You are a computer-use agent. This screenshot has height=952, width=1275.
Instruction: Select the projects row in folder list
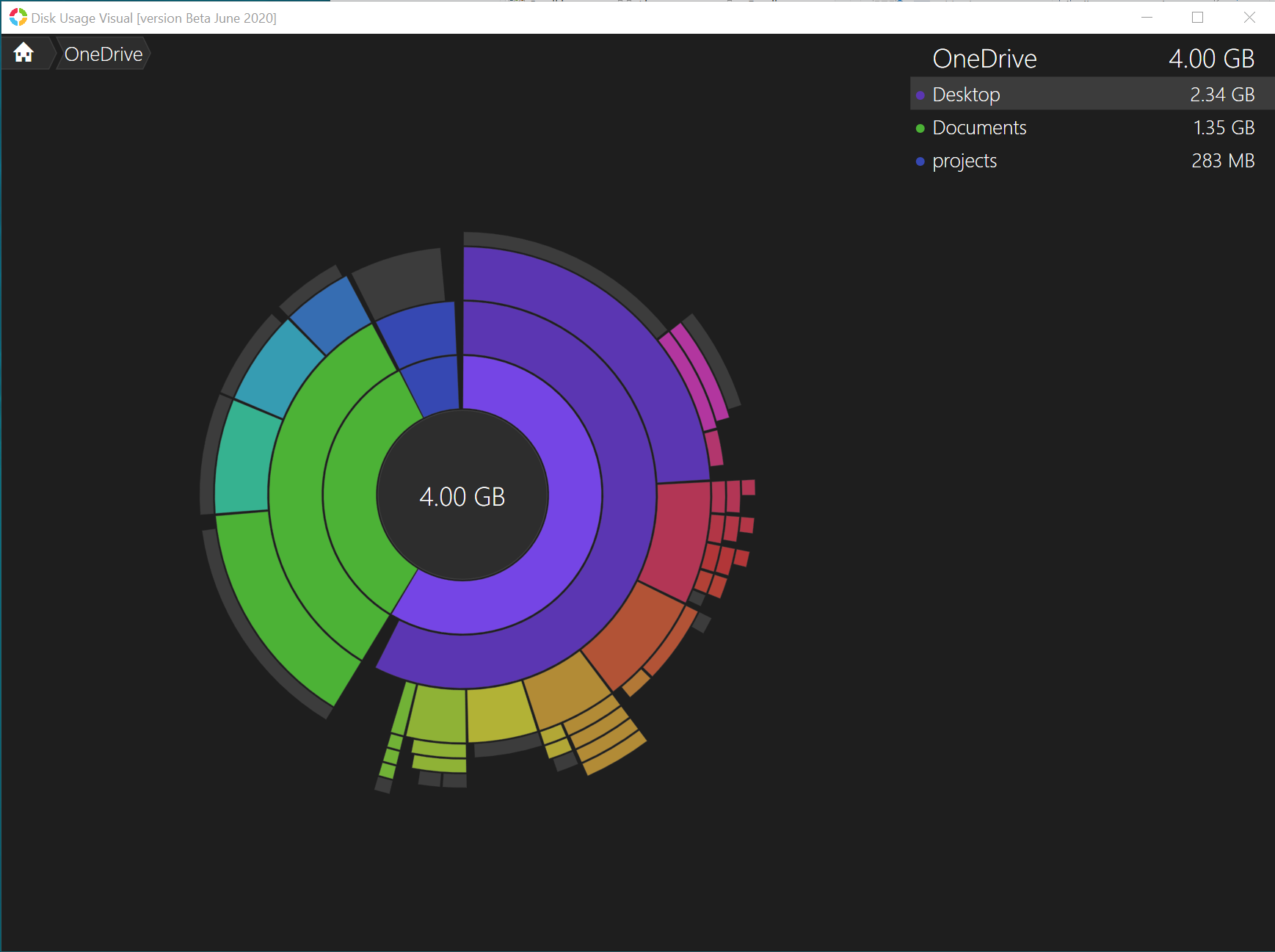[x=1092, y=161]
